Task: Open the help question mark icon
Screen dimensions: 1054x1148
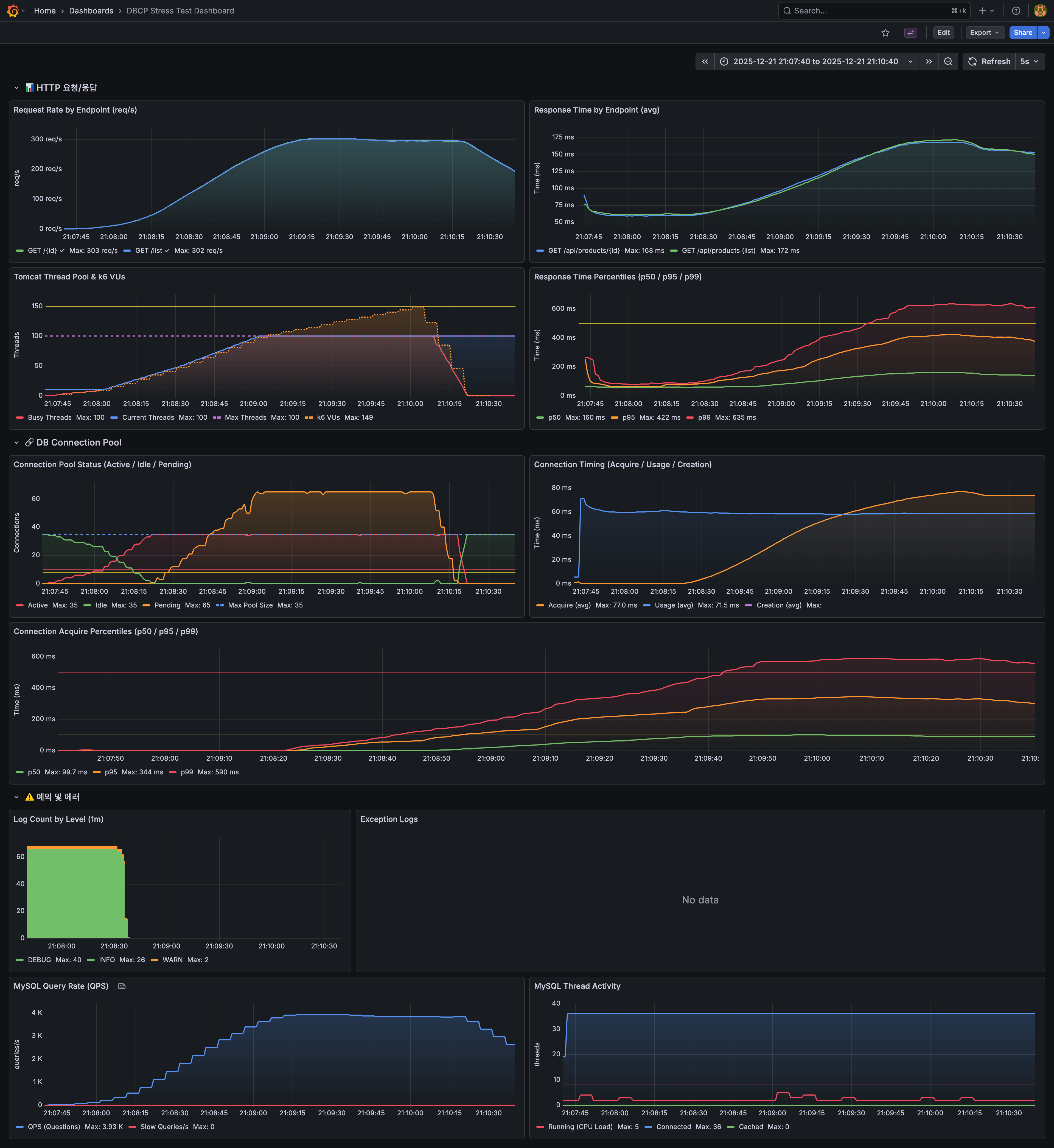Action: point(1016,10)
